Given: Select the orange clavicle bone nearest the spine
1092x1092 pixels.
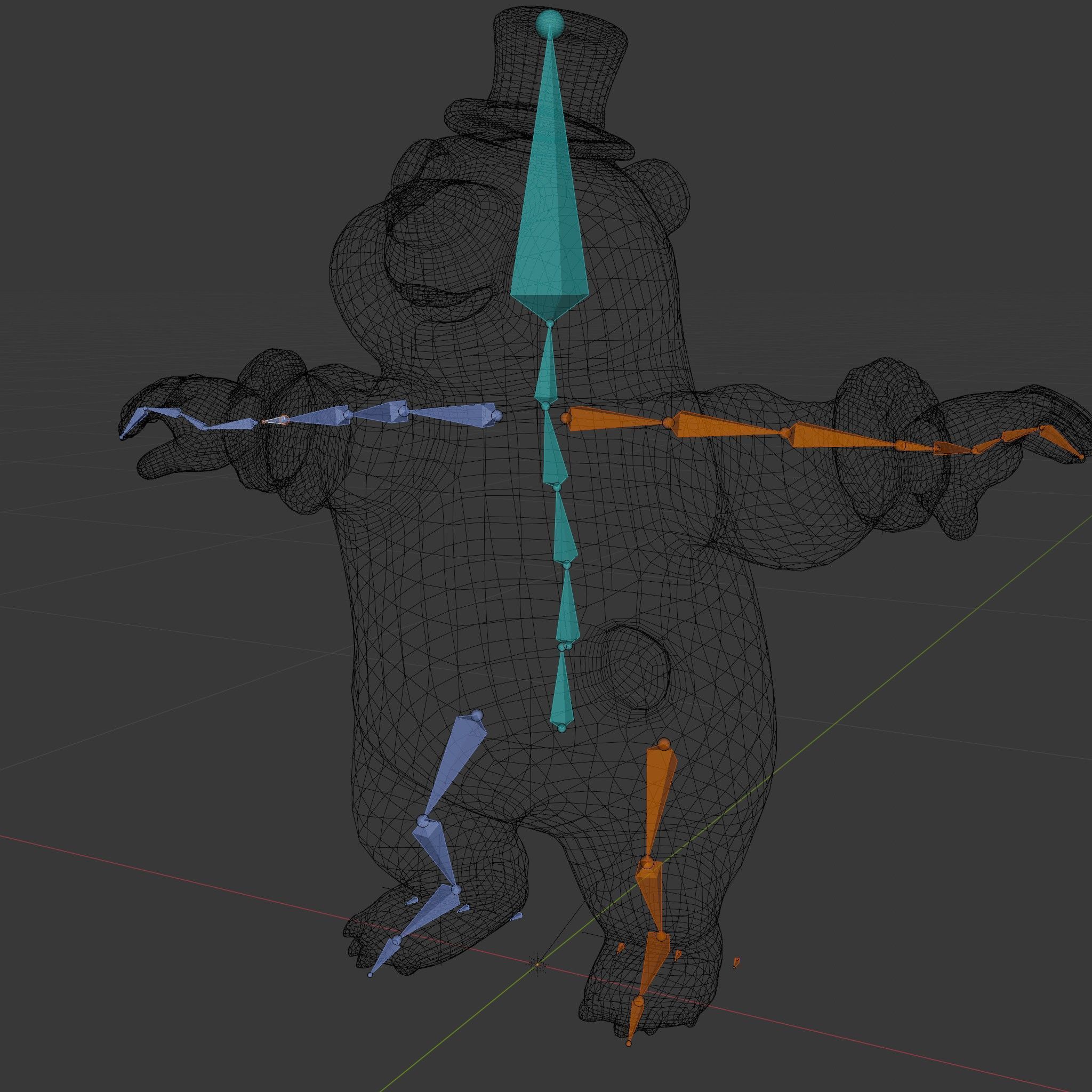Looking at the screenshot, I should tap(616, 420).
